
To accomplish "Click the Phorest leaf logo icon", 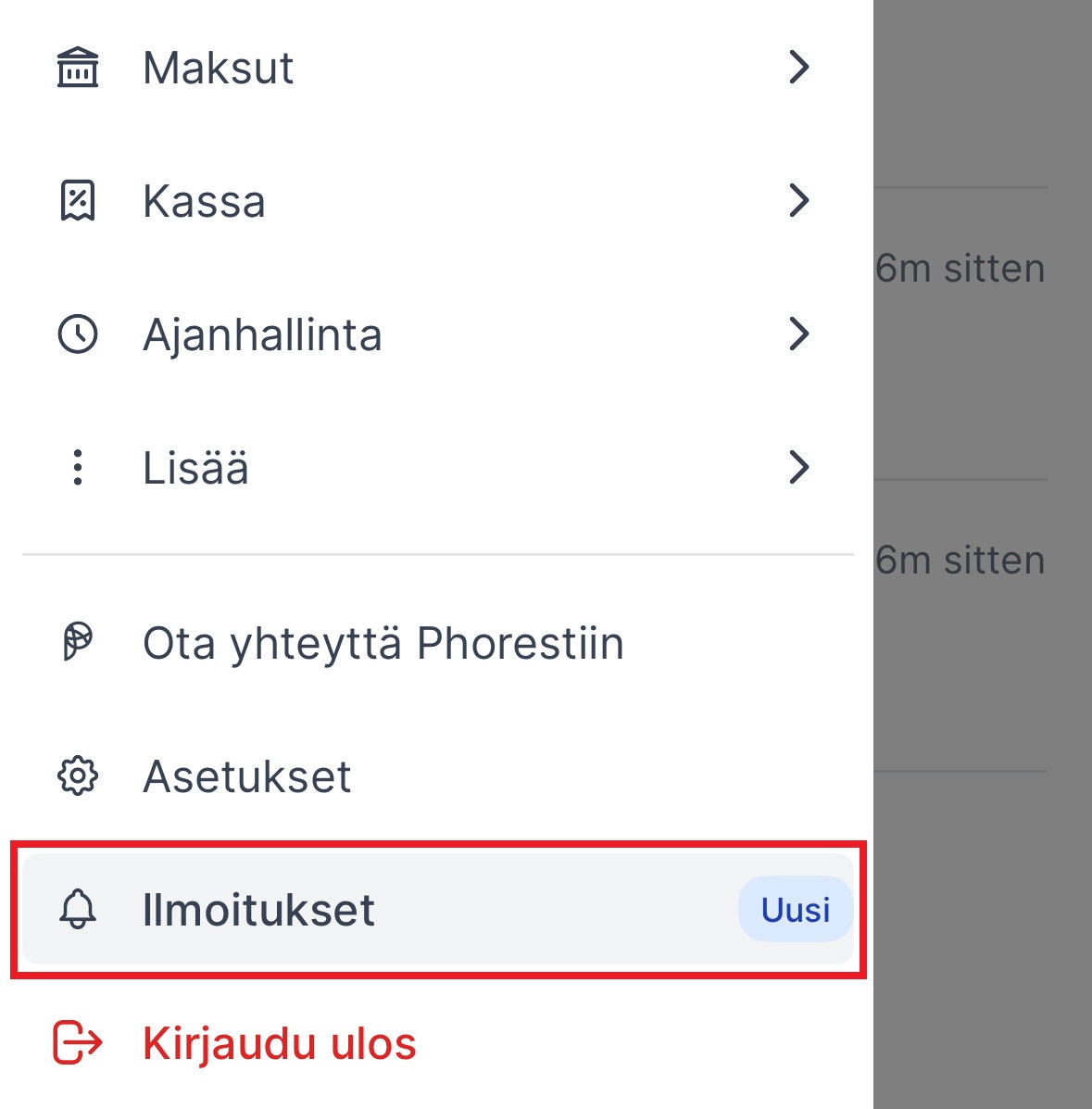I will point(78,642).
